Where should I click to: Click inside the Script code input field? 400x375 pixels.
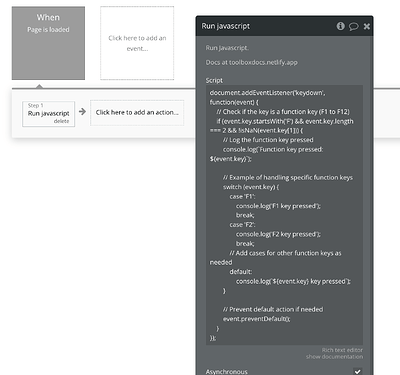tap(284, 215)
